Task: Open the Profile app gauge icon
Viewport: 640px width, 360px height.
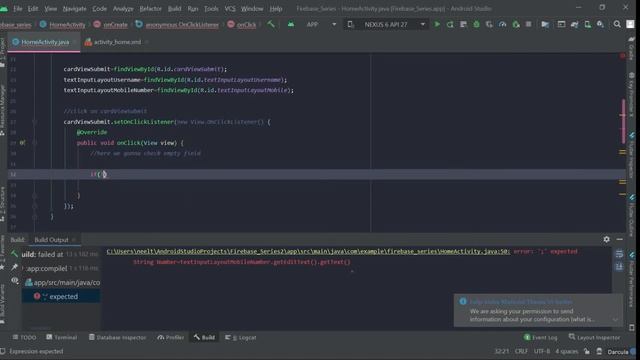Action: coord(502,24)
